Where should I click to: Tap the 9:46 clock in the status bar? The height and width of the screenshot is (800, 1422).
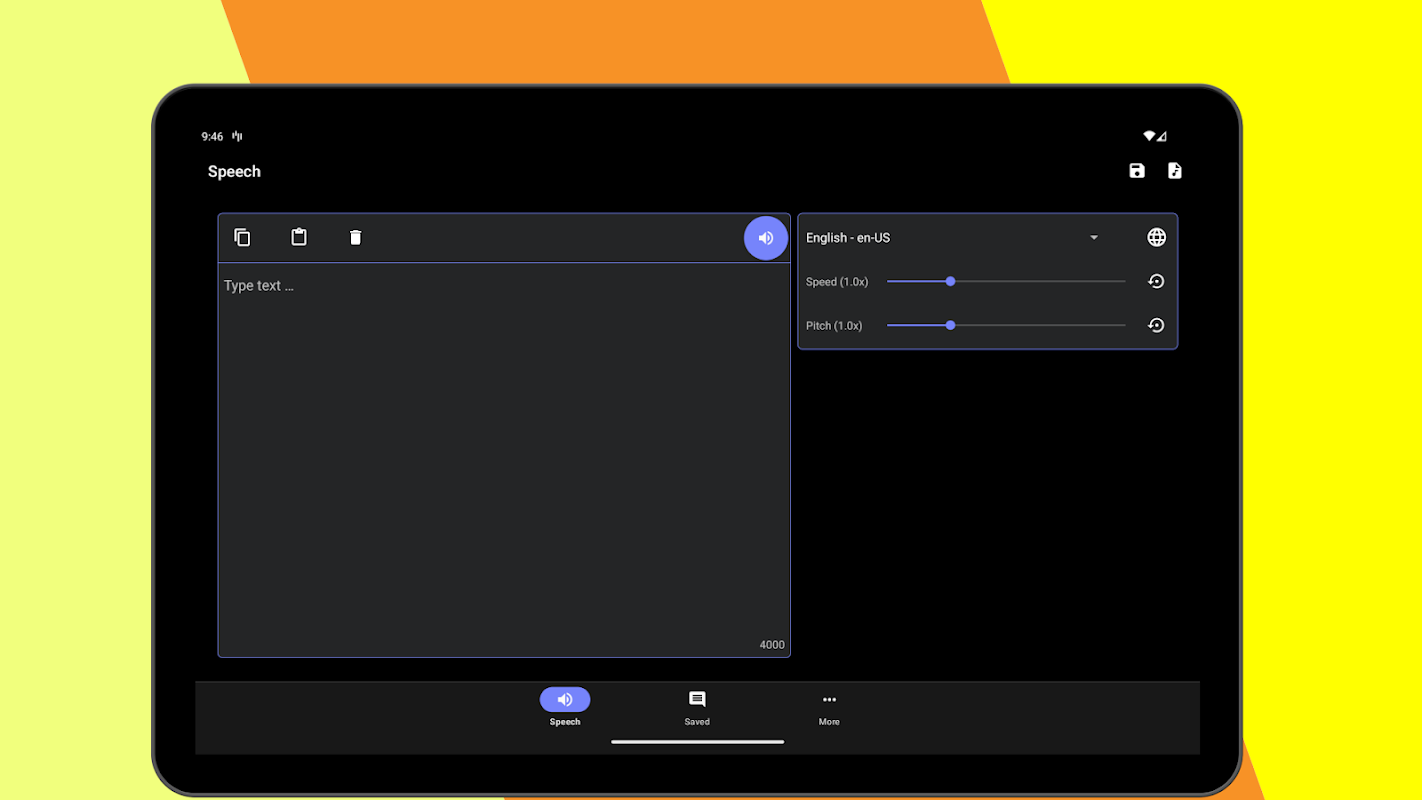point(212,137)
